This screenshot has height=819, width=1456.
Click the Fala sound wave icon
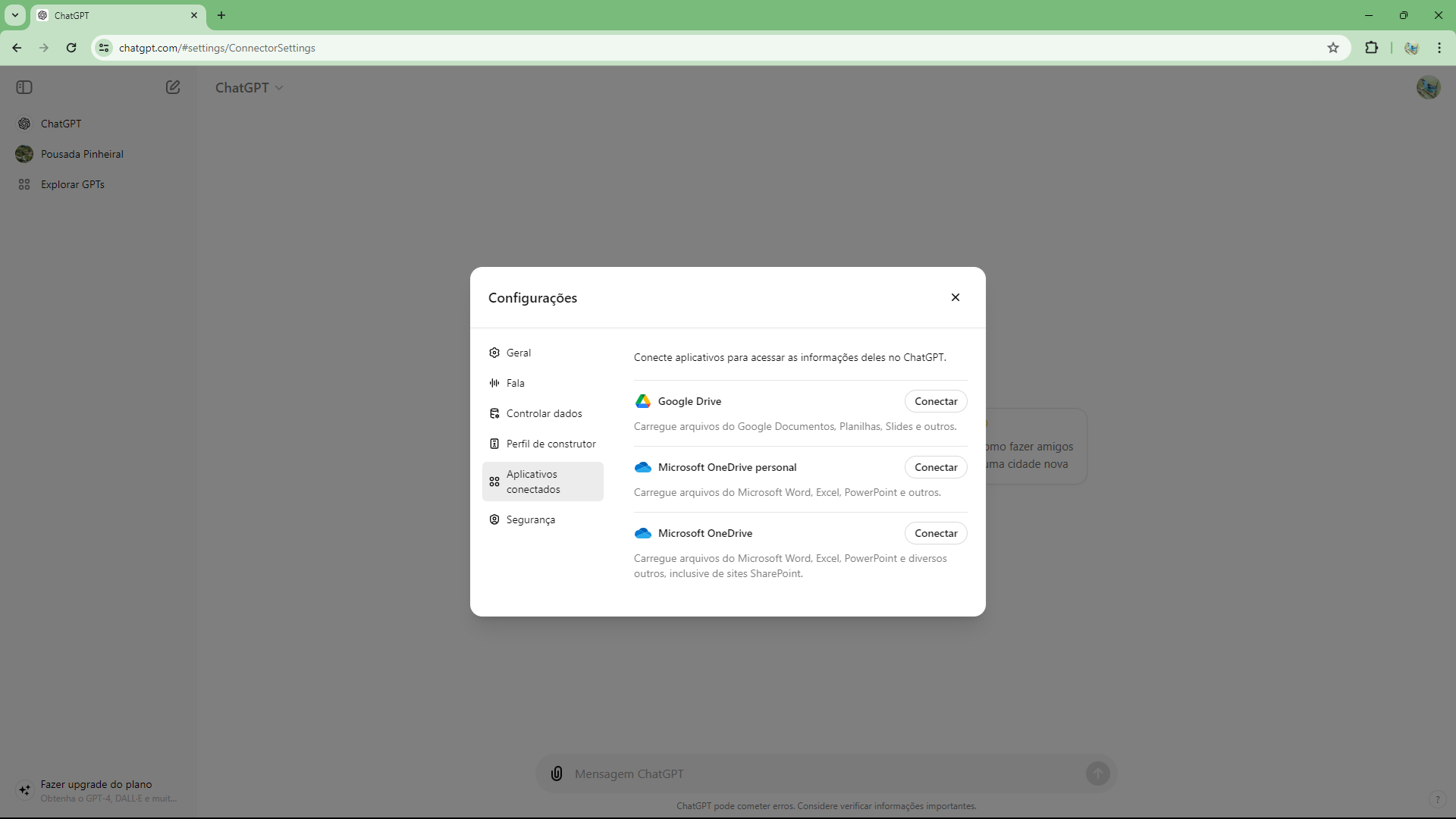(494, 383)
